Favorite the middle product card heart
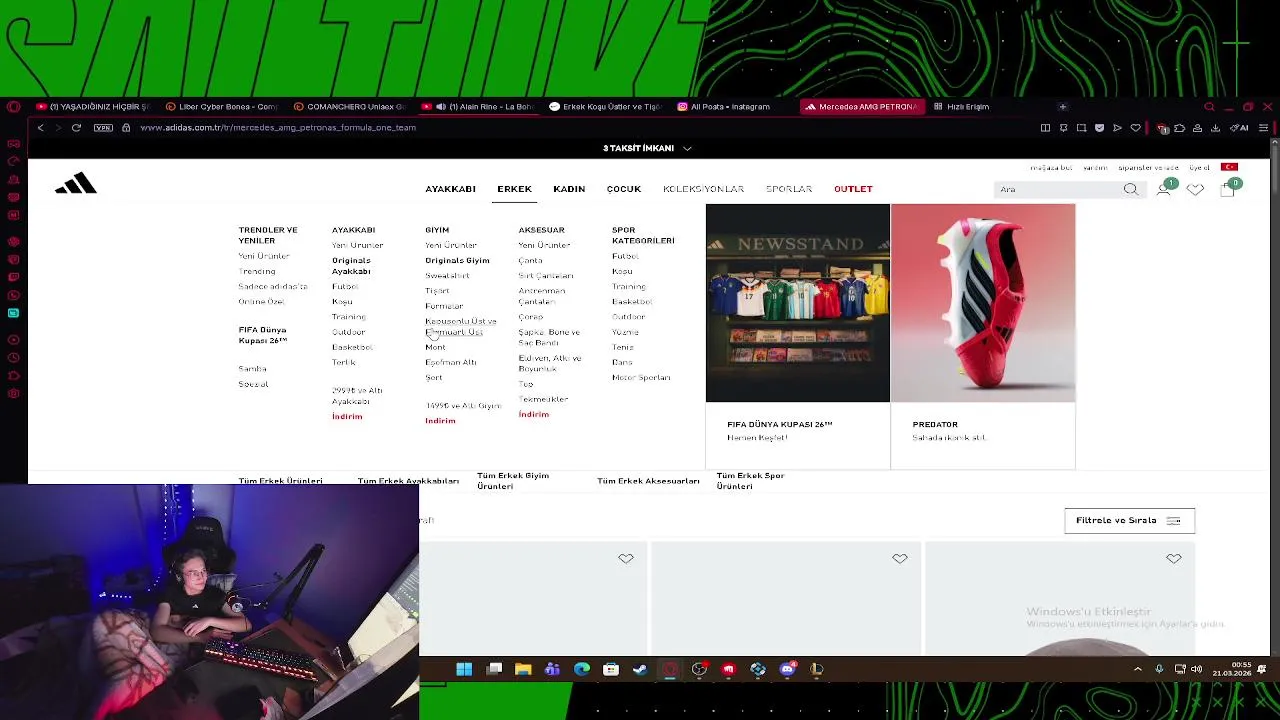 (900, 559)
